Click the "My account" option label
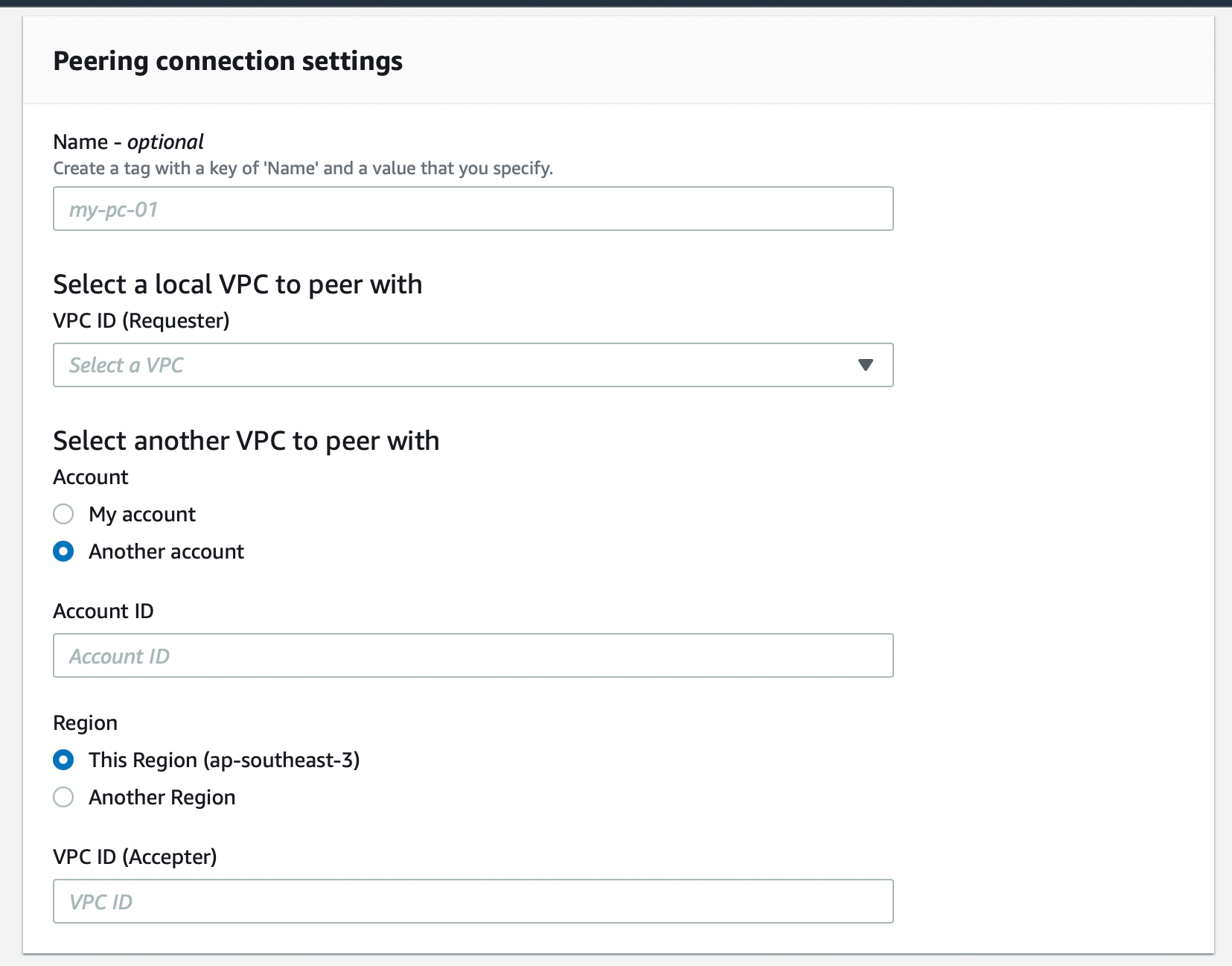 click(x=142, y=514)
